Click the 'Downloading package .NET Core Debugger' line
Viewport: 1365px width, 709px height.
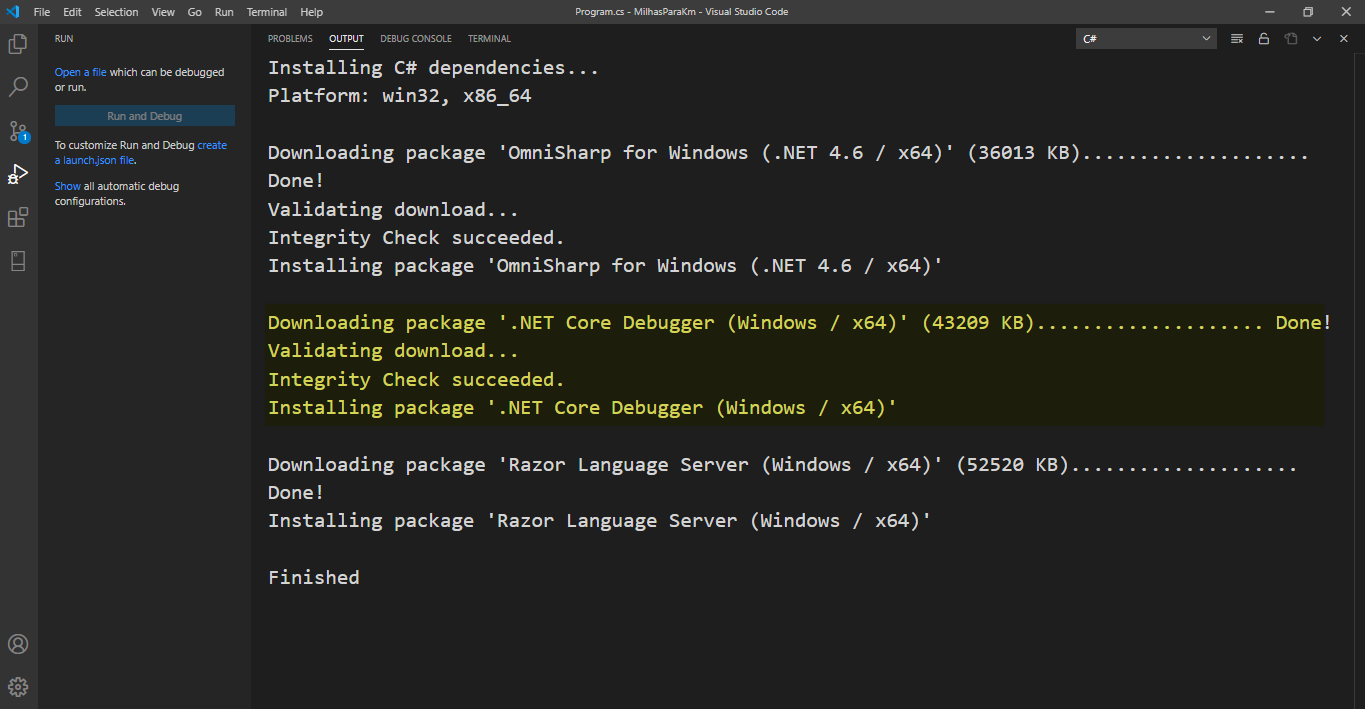(799, 322)
